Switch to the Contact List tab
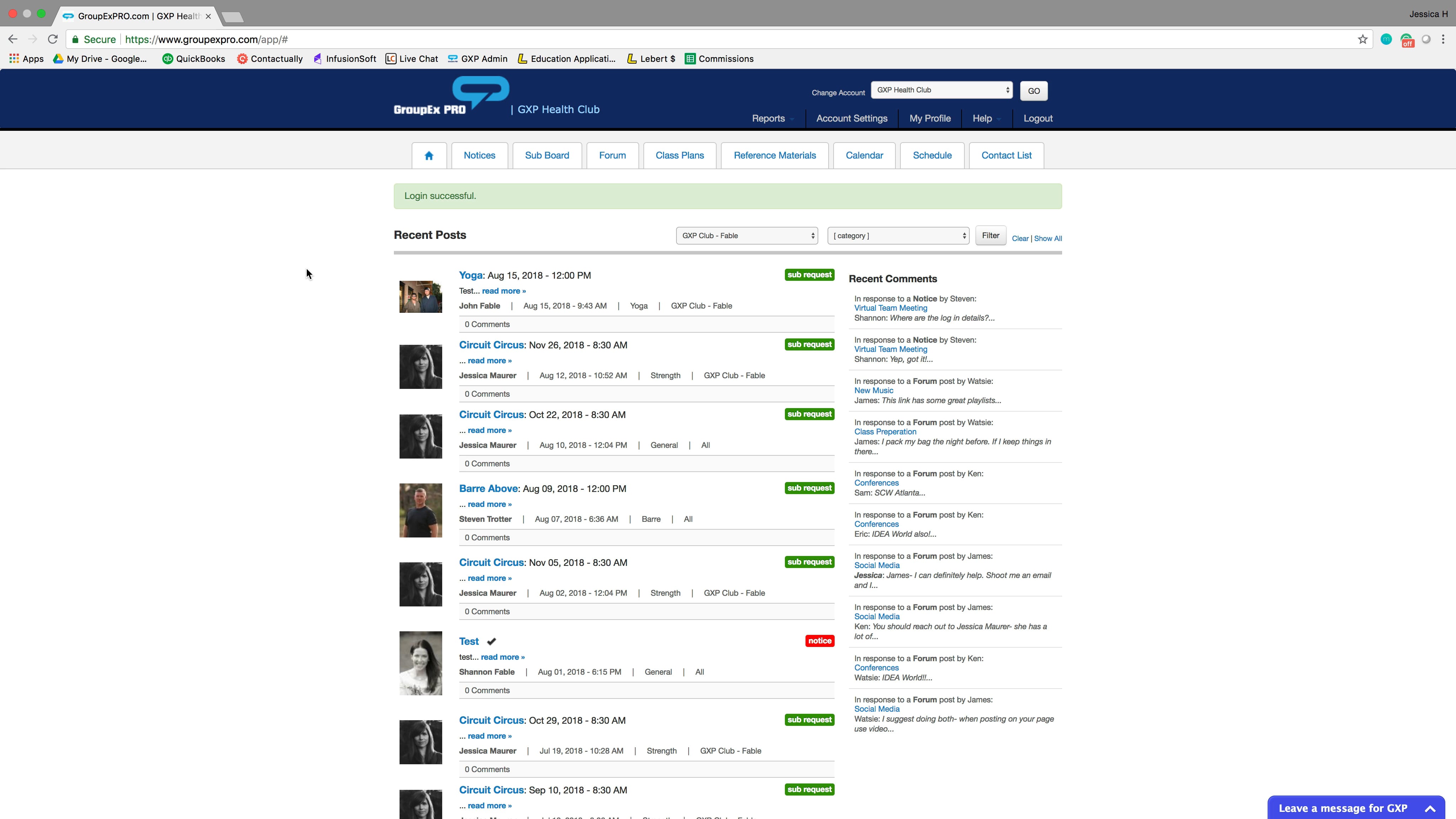Screen dimensions: 1456x819 click(x=1006, y=155)
